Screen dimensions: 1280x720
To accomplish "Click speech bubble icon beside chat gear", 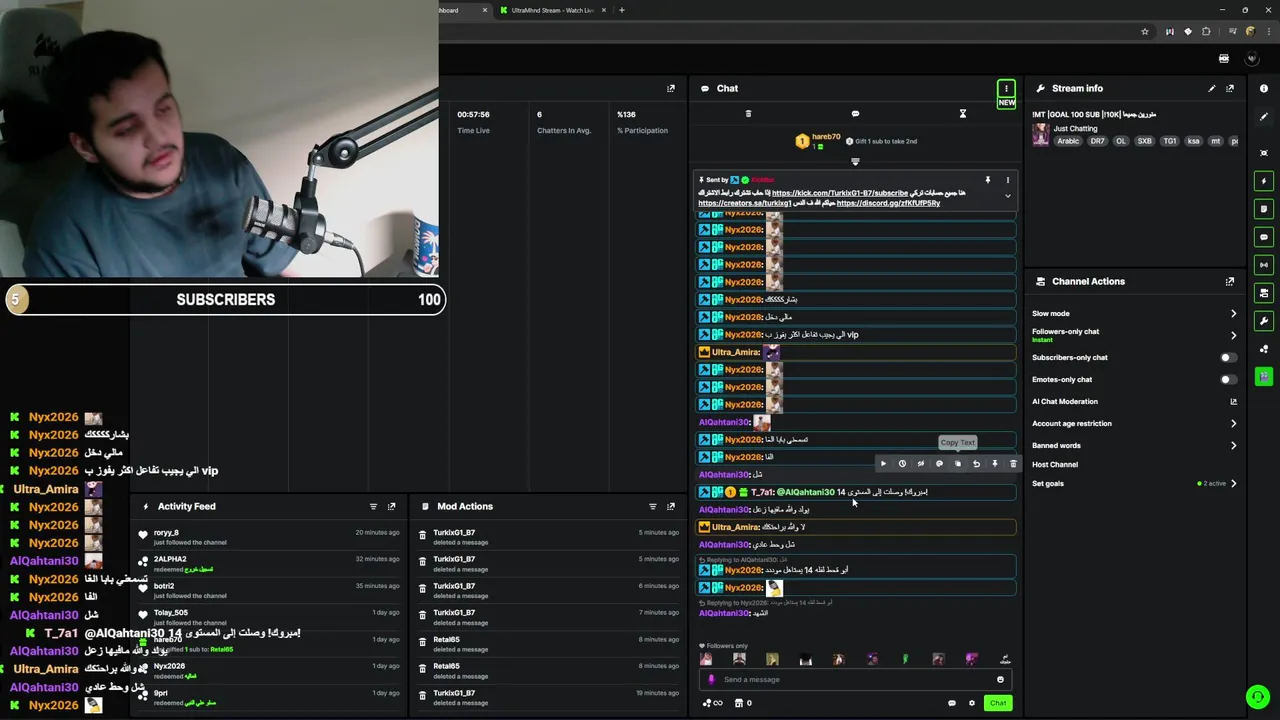I will [951, 703].
